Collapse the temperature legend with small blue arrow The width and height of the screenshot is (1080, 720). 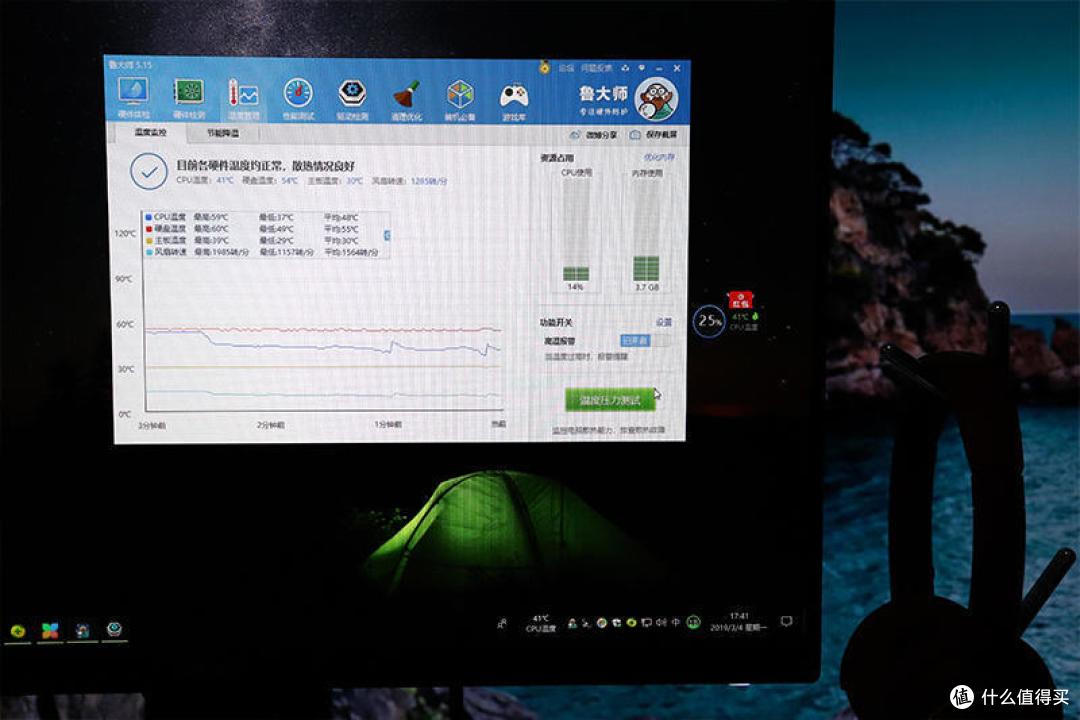pyautogui.click(x=387, y=236)
